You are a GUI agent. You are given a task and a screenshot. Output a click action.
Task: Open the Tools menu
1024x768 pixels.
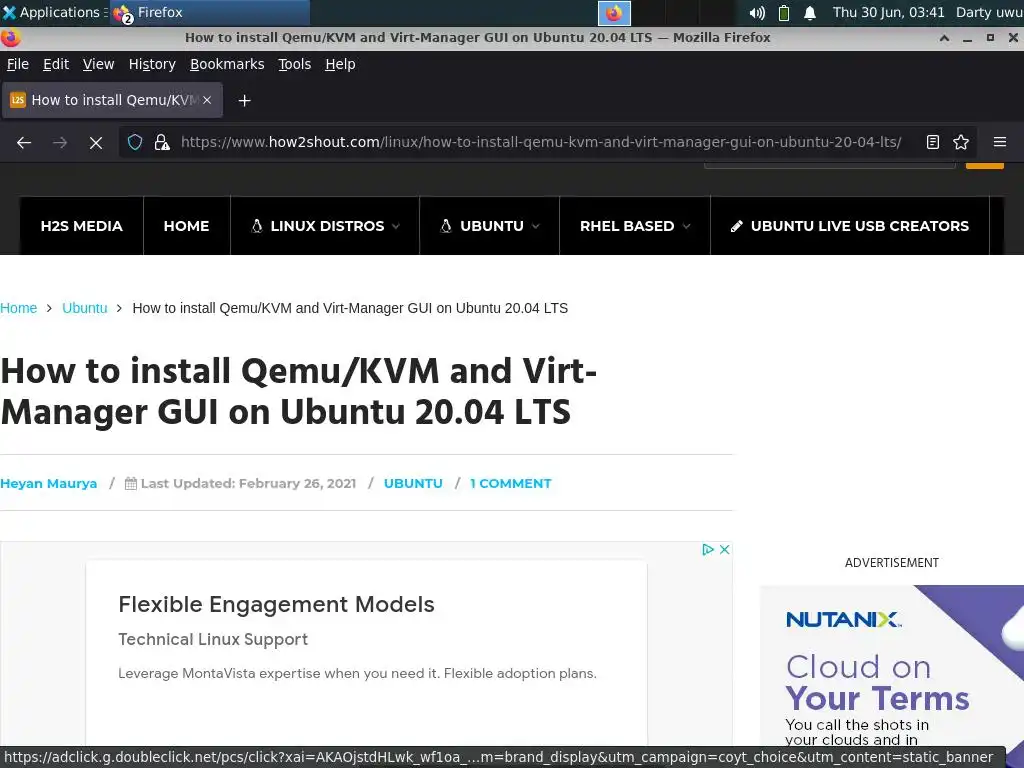tap(295, 64)
